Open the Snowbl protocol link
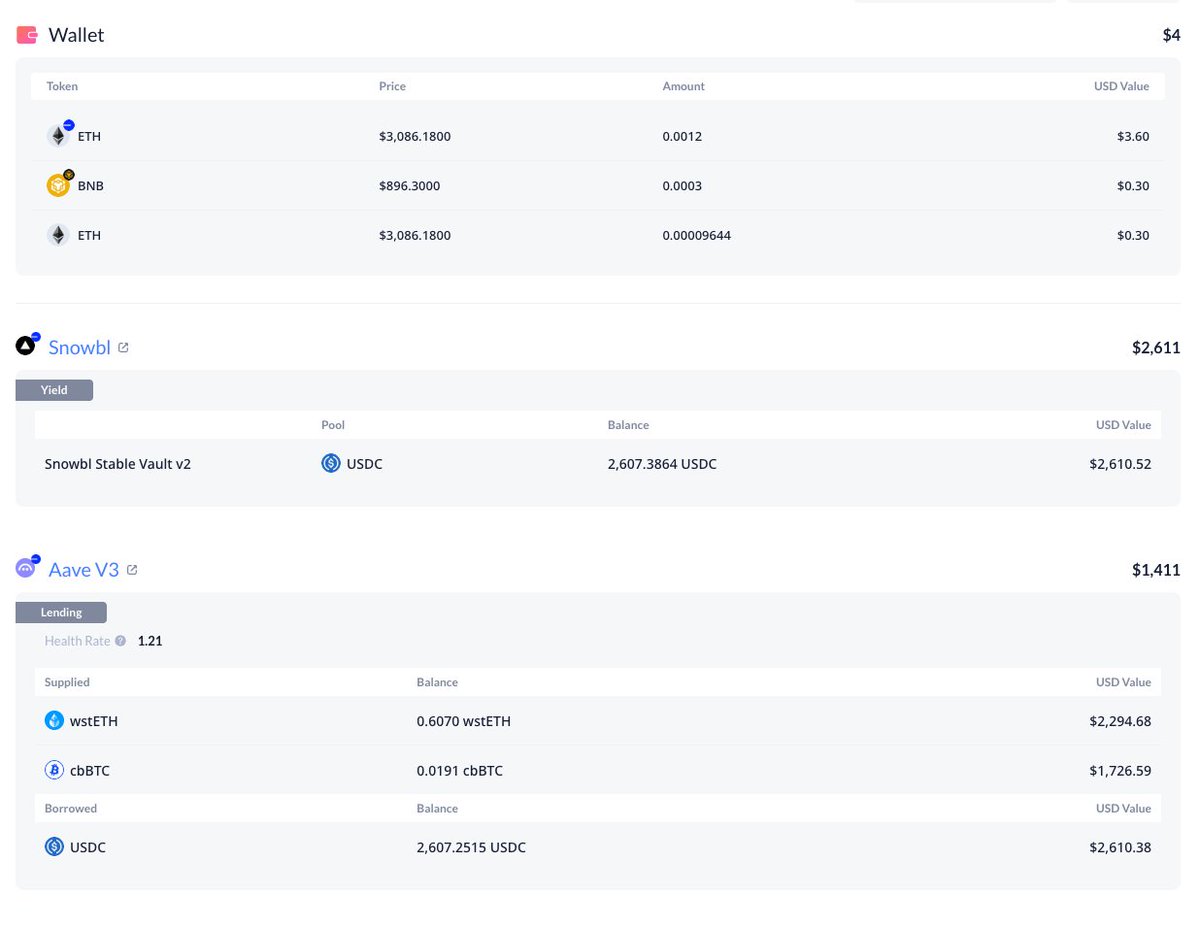 [x=79, y=347]
